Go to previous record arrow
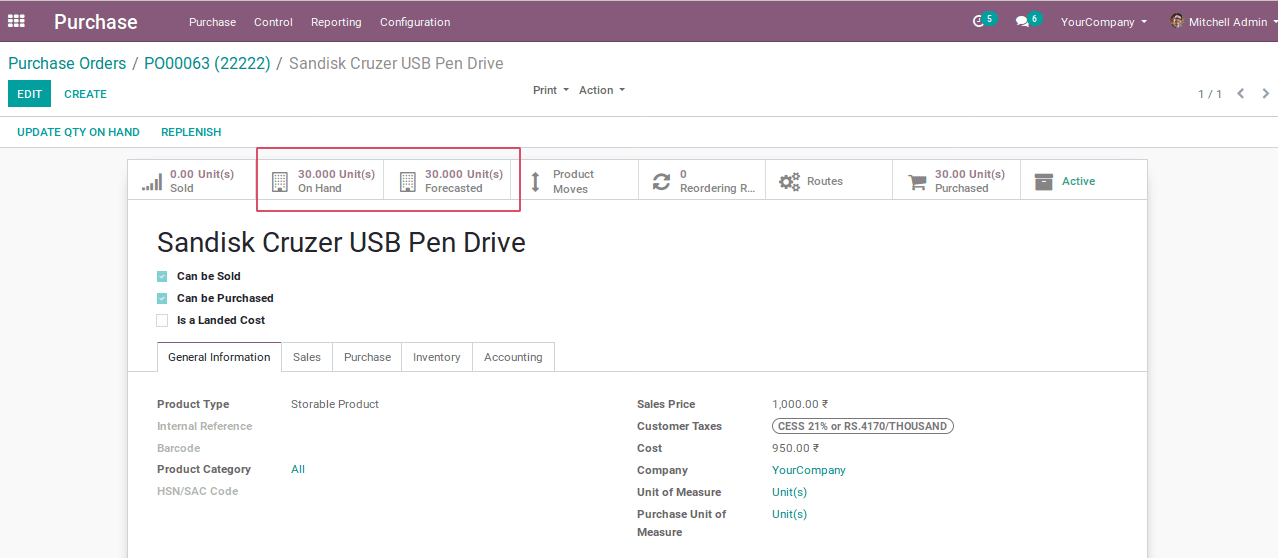This screenshot has height=558, width=1278. [x=1241, y=93]
